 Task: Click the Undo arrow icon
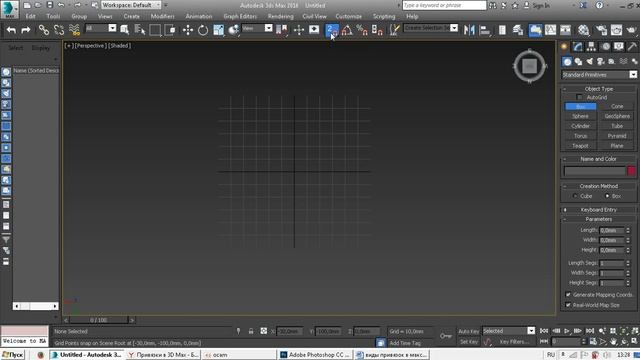[x=11, y=30]
